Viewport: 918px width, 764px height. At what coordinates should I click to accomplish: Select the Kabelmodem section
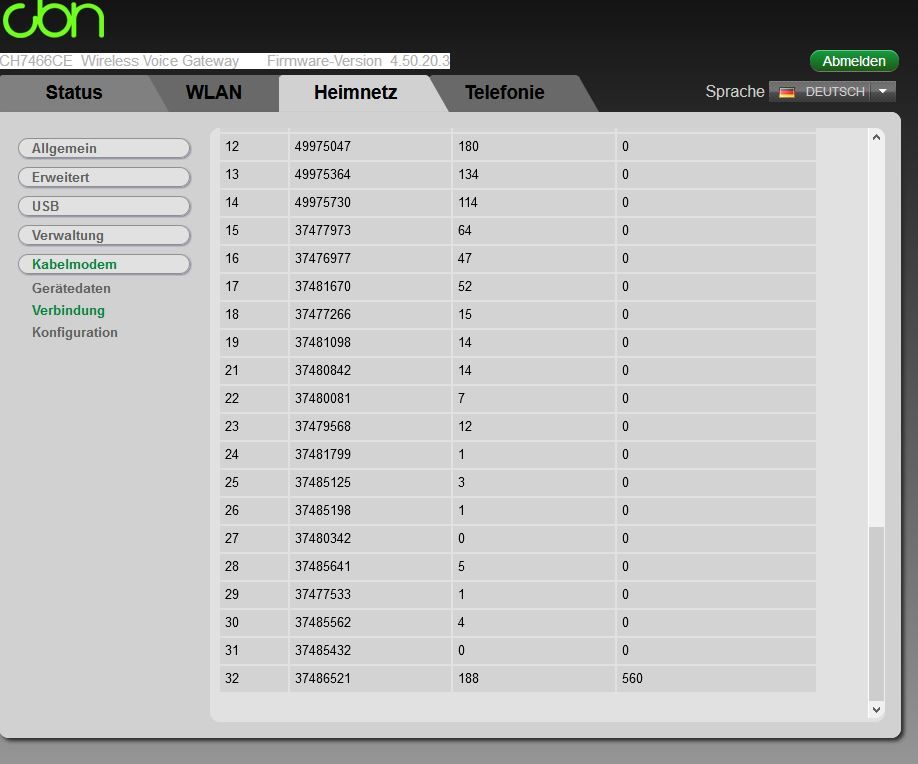coord(104,264)
